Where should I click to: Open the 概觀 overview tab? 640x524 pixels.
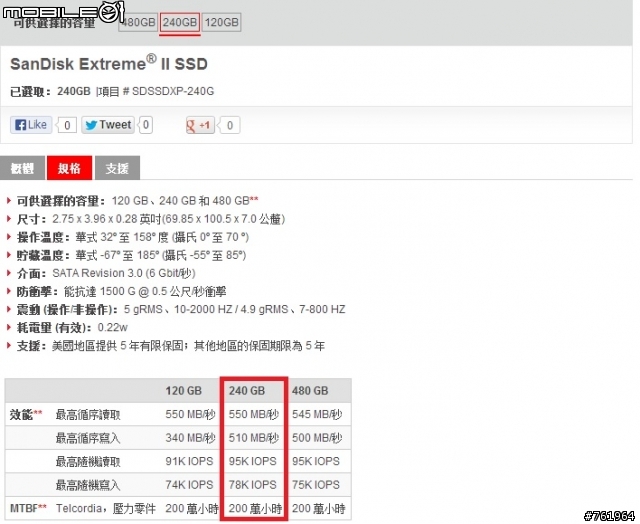[22, 168]
